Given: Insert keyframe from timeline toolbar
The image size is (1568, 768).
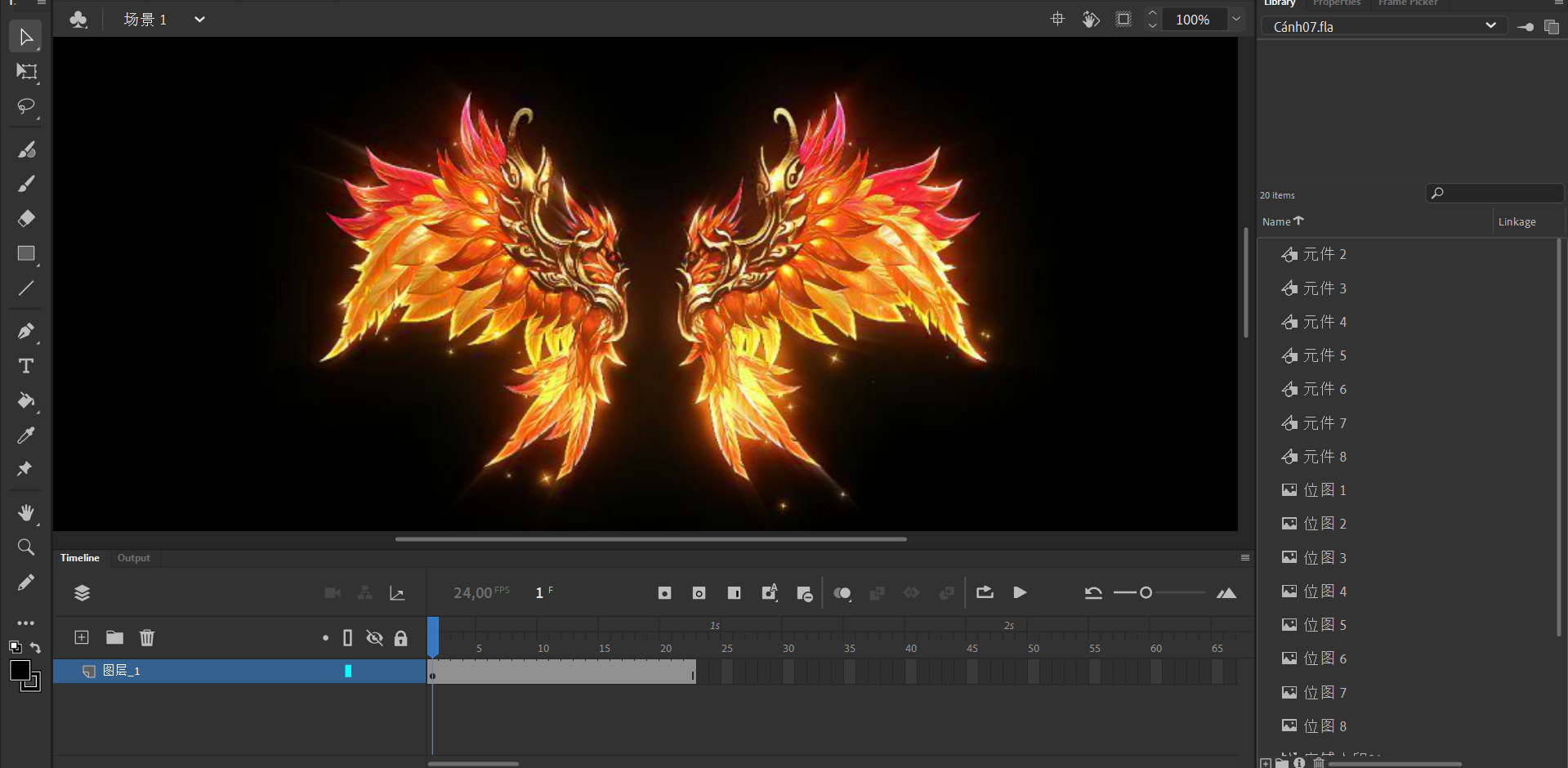Looking at the screenshot, I should coord(664,593).
